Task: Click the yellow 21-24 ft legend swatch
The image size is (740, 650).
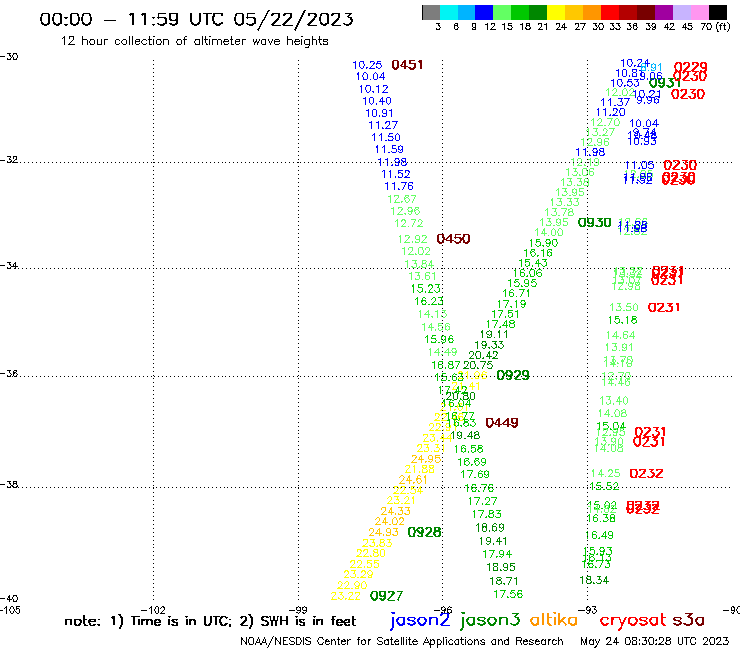Action: point(556,12)
